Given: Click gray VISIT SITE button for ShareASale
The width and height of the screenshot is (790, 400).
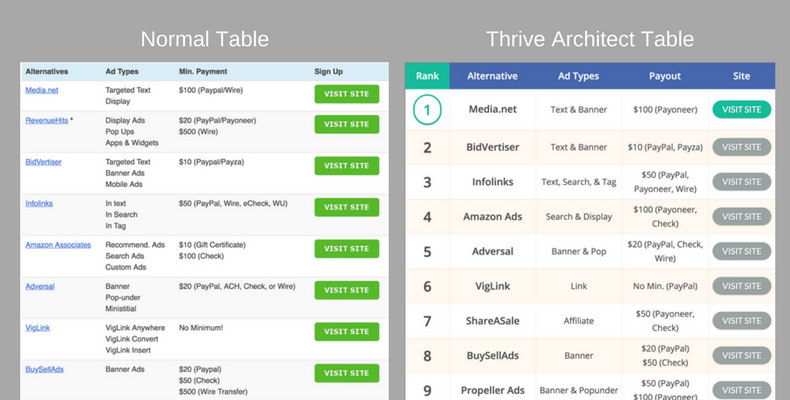Looking at the screenshot, I should (742, 321).
